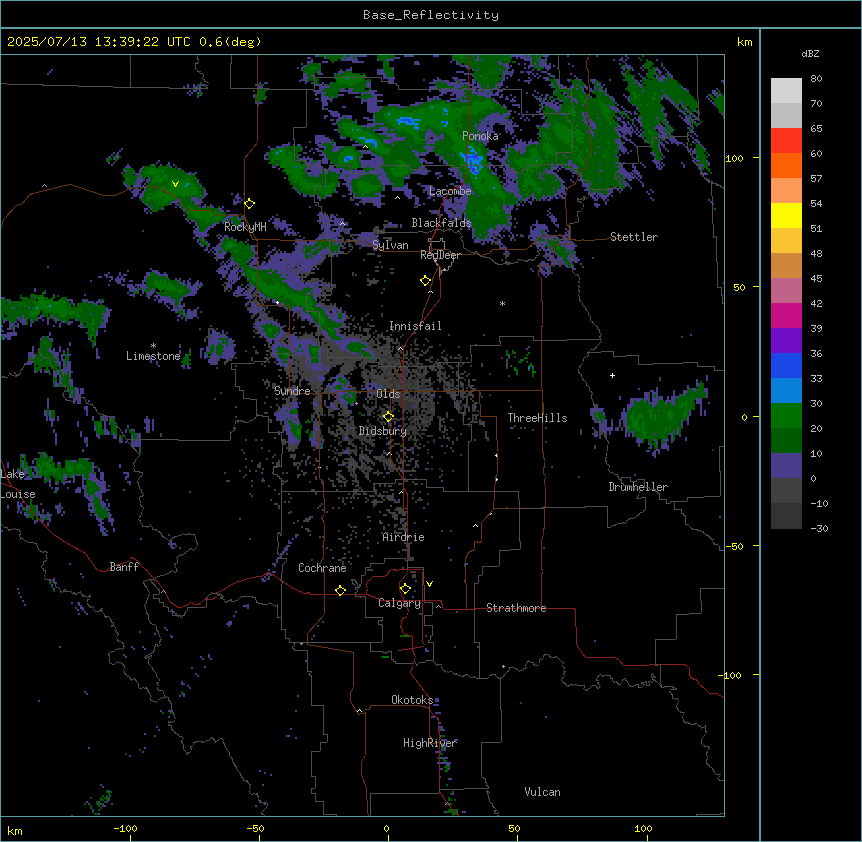862x842 pixels.
Task: Click the yellow diamond marker beside RockyMH
Action: 250,204
